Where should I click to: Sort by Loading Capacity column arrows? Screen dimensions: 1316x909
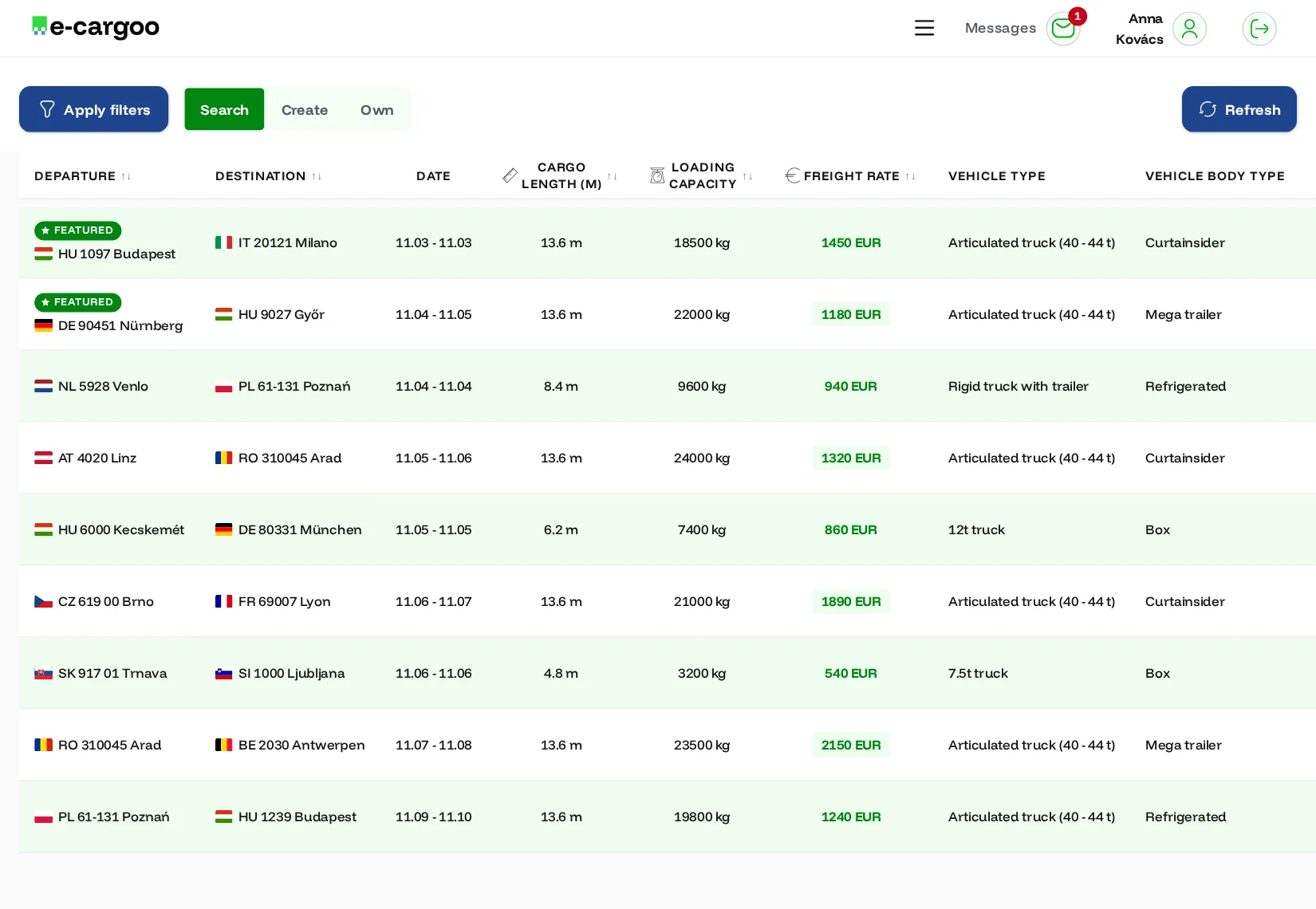coord(748,176)
